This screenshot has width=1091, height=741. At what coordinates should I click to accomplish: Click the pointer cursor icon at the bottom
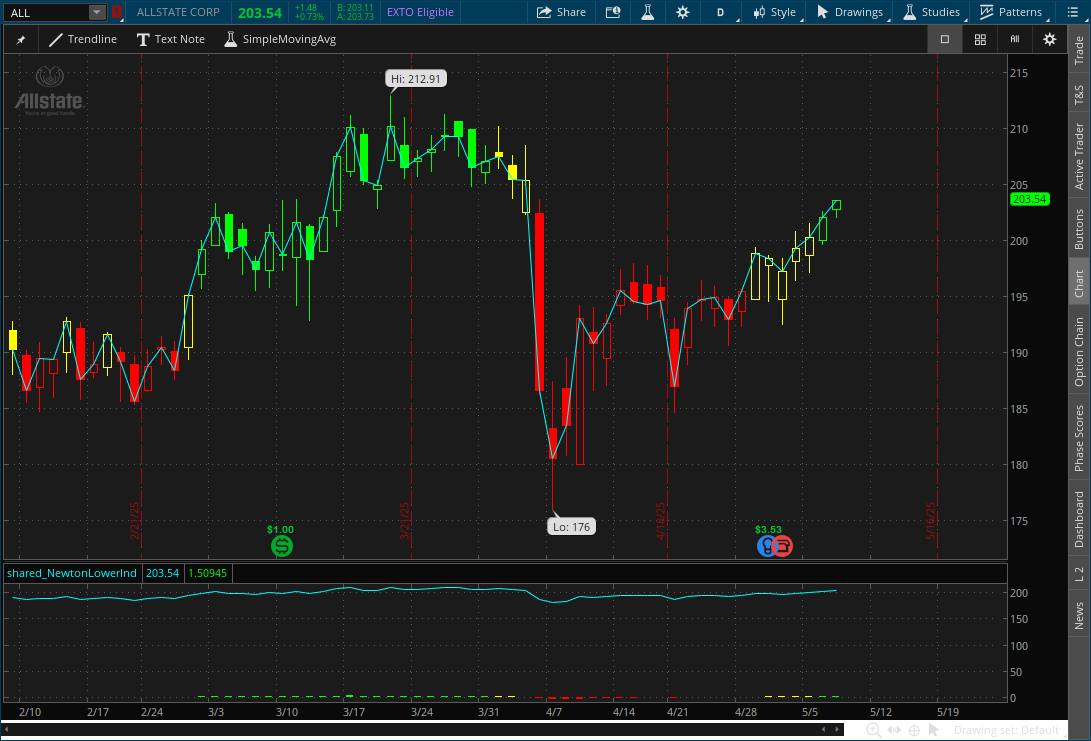pos(934,730)
